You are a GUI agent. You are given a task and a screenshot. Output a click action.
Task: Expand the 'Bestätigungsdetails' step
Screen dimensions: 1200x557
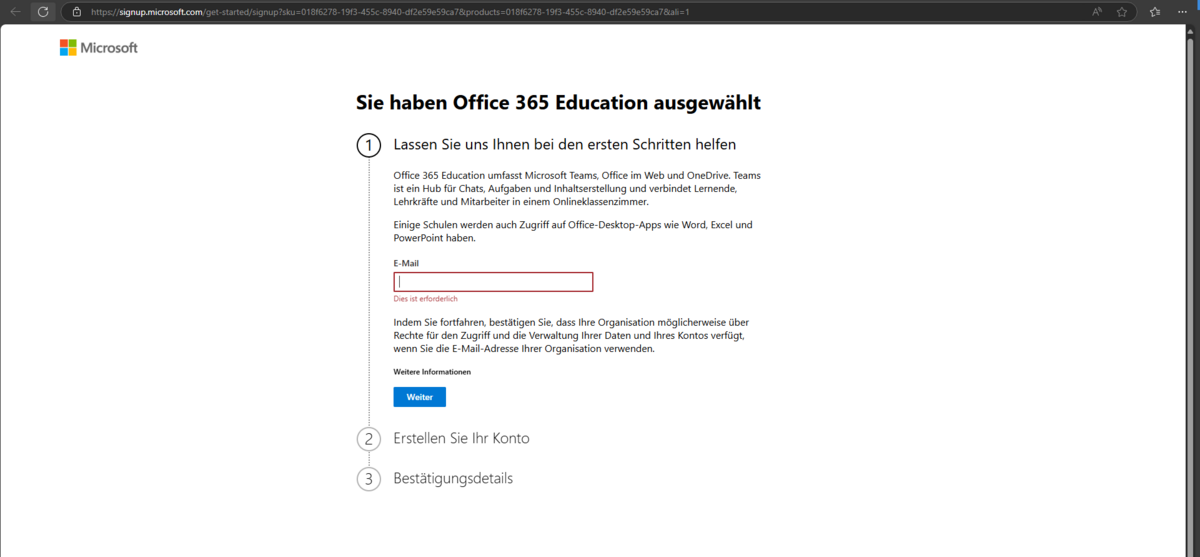(453, 479)
